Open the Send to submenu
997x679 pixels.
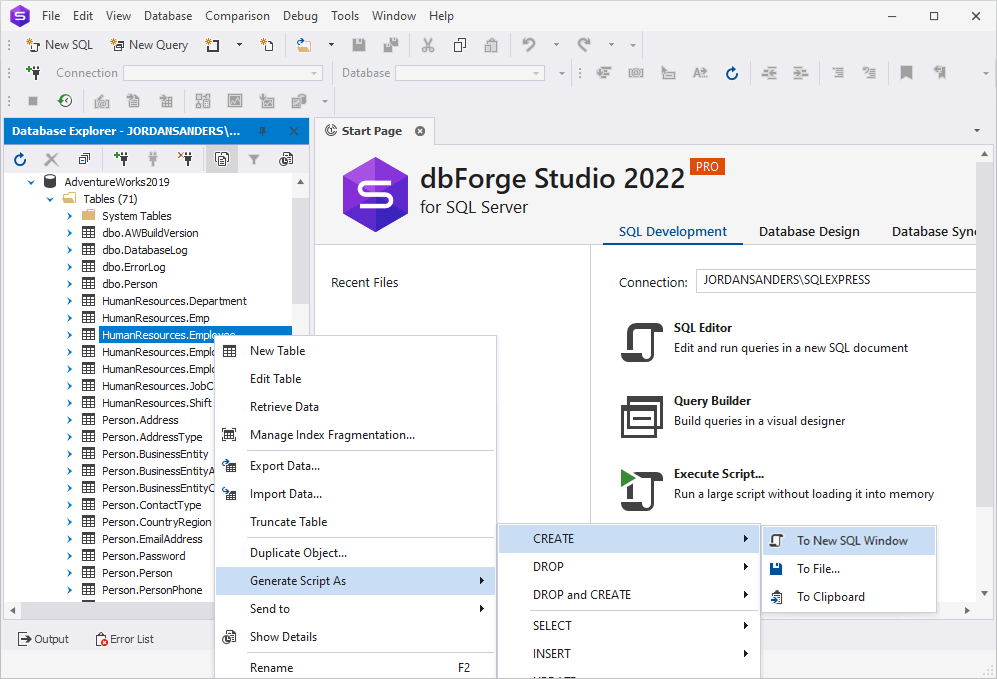click(355, 609)
